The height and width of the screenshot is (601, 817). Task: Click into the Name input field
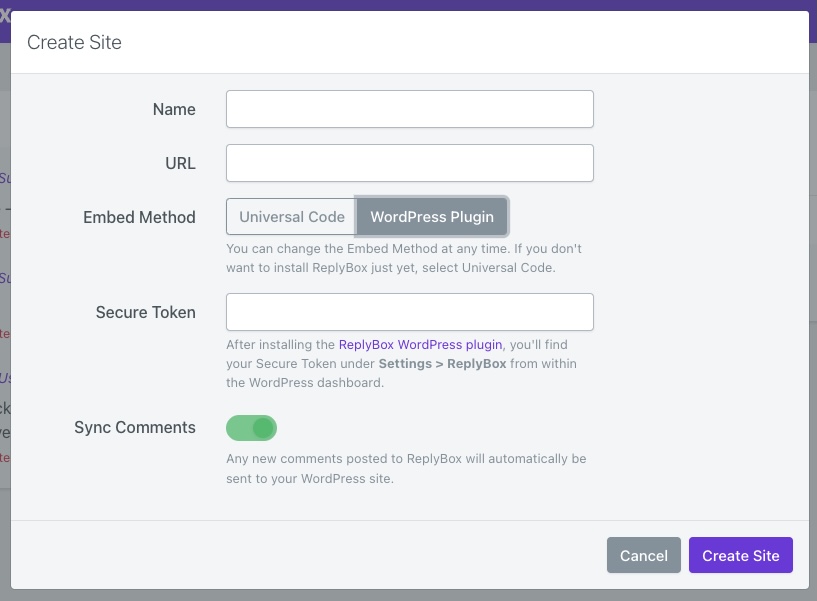tap(409, 109)
